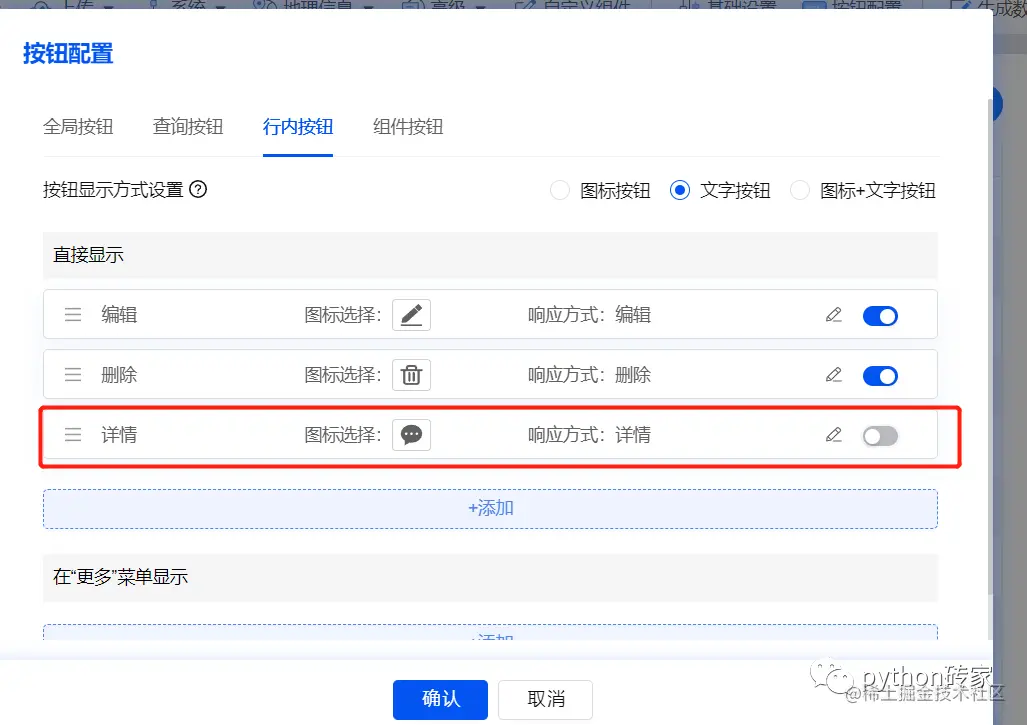This screenshot has width=1027, height=725.
Task: Disable the toggle switch on the 删除 row
Action: coord(880,375)
